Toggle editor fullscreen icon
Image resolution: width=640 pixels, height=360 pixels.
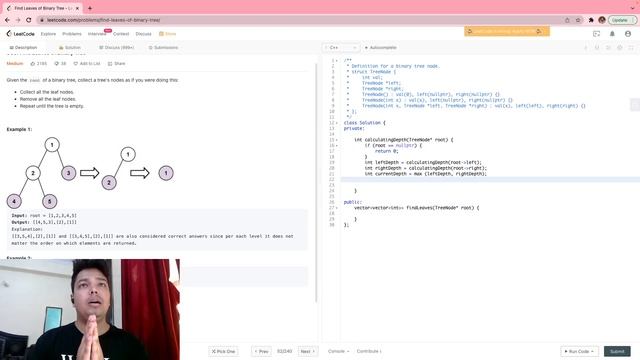[631, 48]
